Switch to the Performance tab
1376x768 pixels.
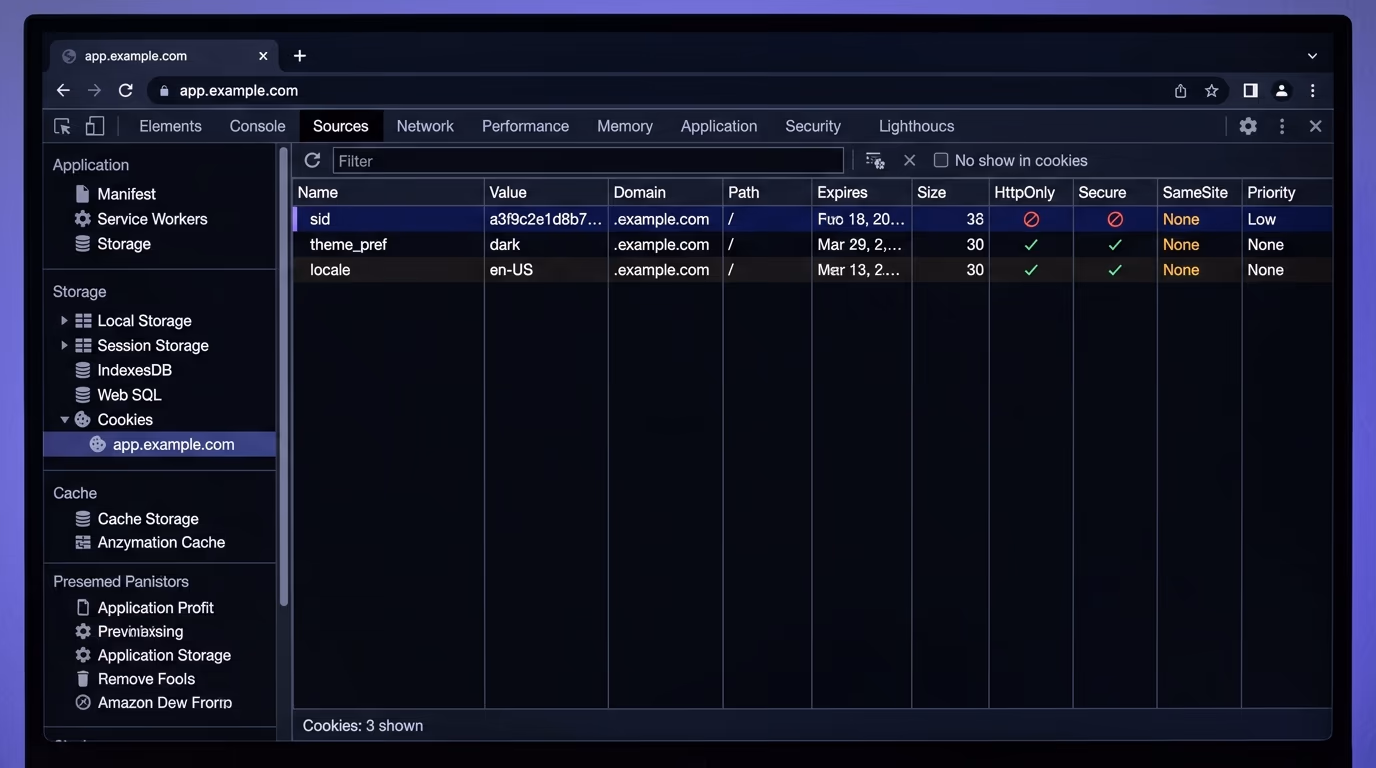click(x=525, y=126)
